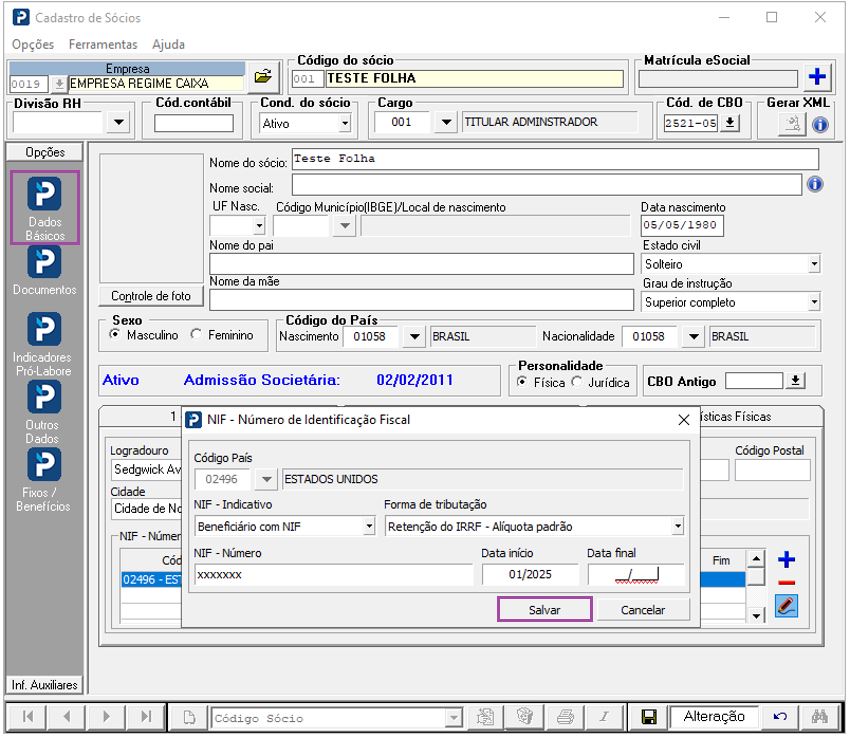The width and height of the screenshot is (850, 738).
Task: Select the Masculino radio button
Action: 115,335
